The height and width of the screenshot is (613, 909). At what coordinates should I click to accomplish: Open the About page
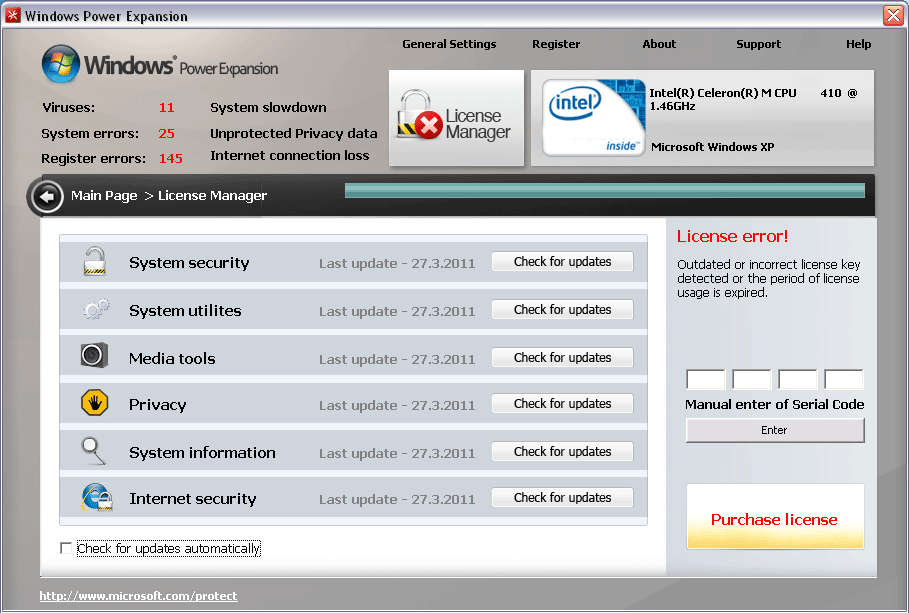(x=659, y=44)
